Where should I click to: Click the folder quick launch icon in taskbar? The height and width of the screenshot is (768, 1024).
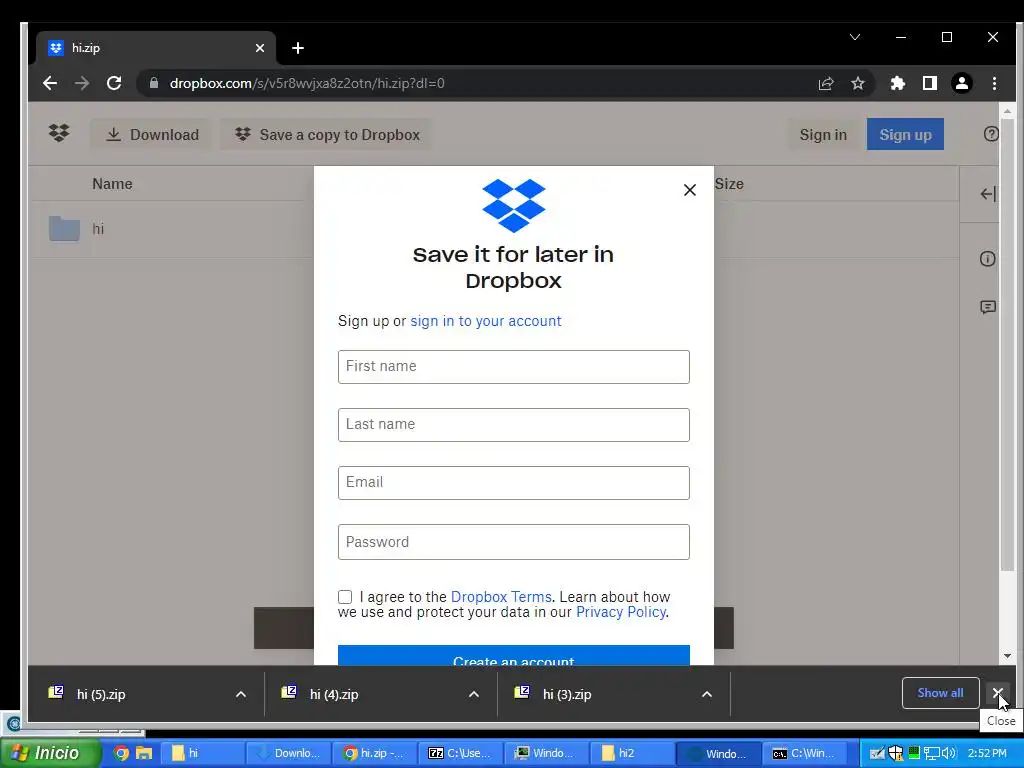click(144, 753)
